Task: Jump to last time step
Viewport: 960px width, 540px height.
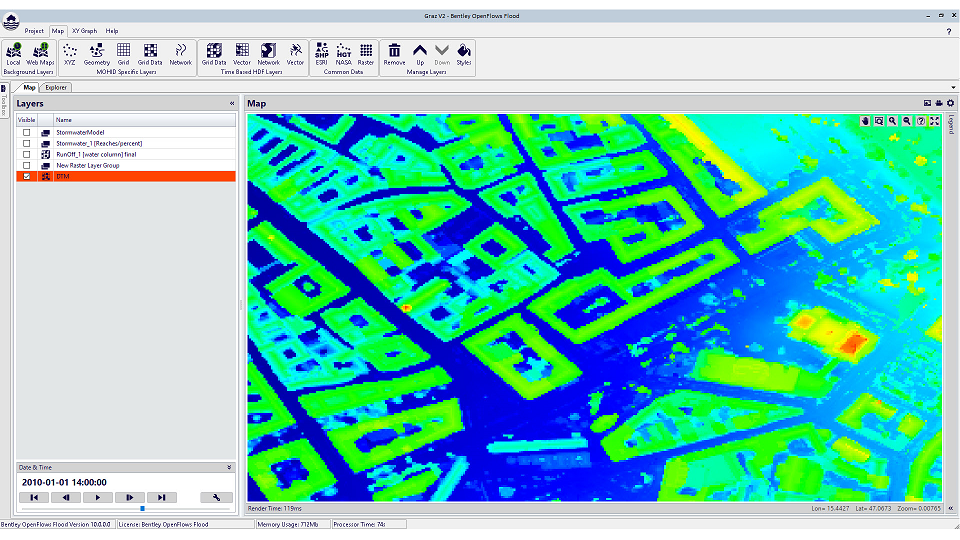Action: click(162, 498)
